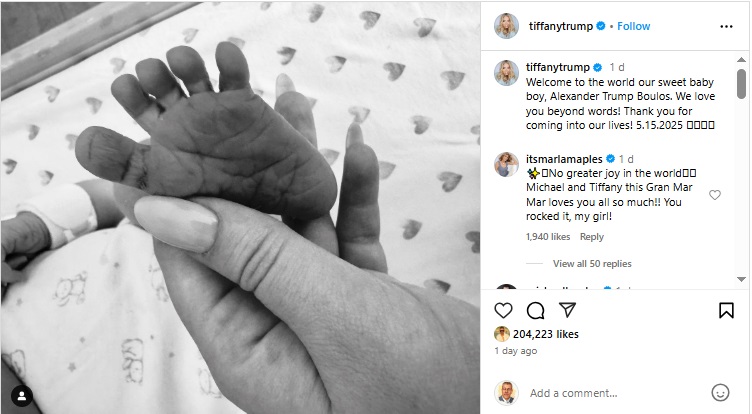
Task: Show tagged people icon on photo
Action: (22, 396)
